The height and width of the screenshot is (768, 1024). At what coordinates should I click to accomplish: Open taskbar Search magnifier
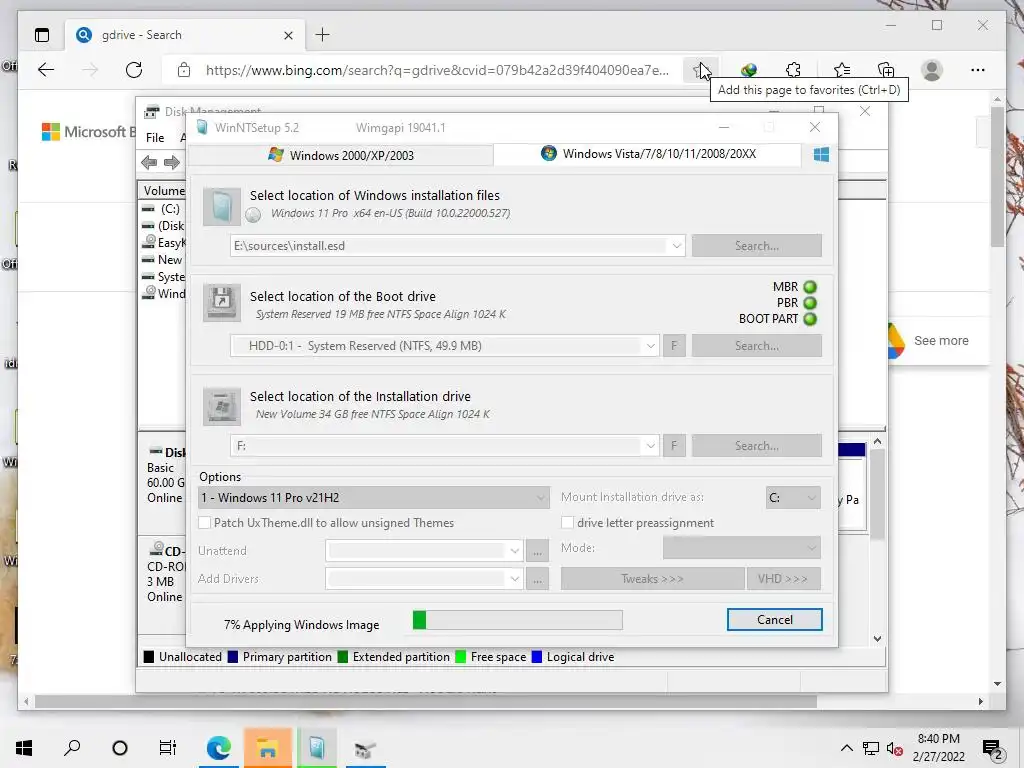(72, 748)
